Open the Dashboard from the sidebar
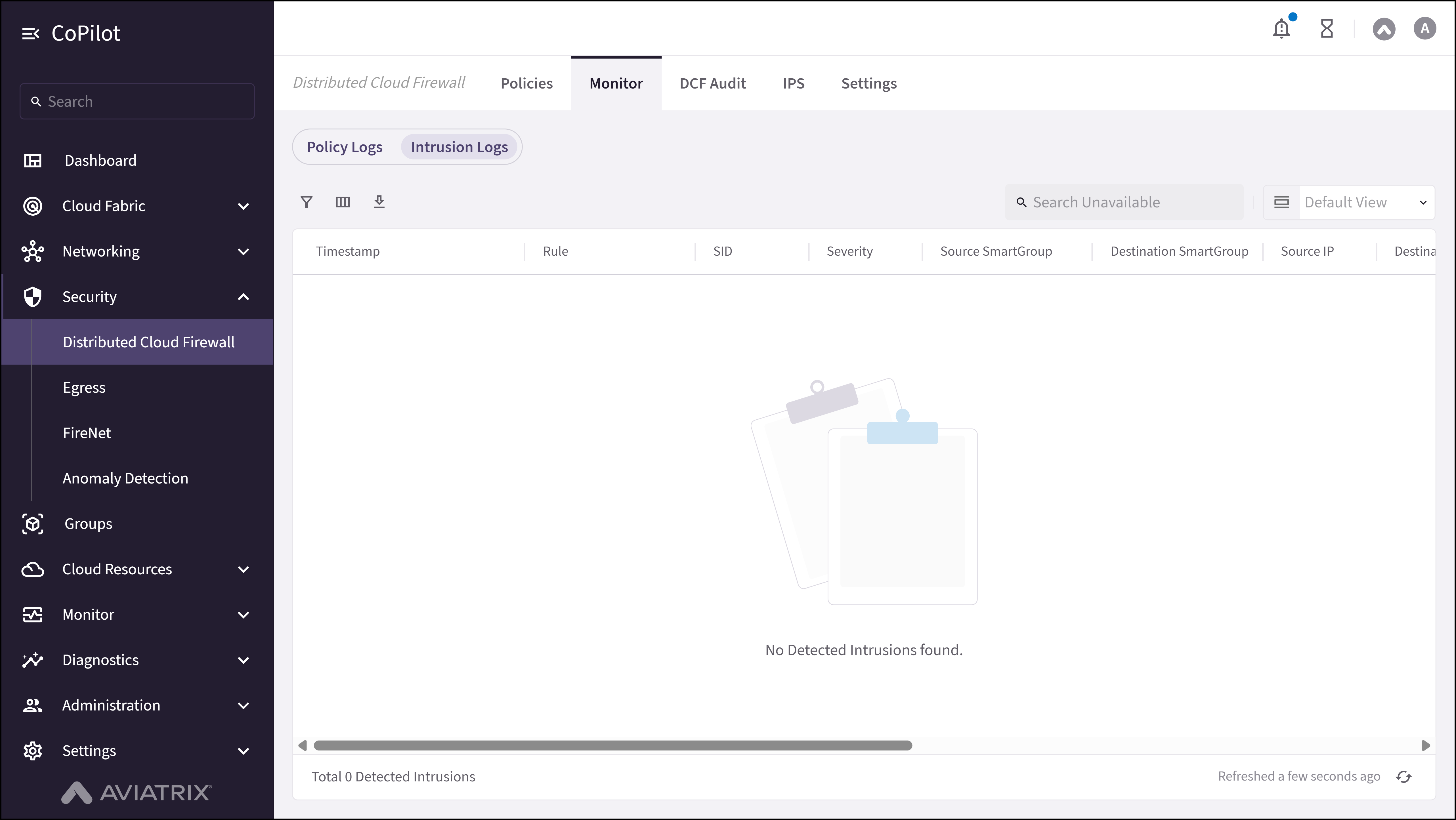Image resolution: width=1456 pixels, height=820 pixels. [x=100, y=161]
